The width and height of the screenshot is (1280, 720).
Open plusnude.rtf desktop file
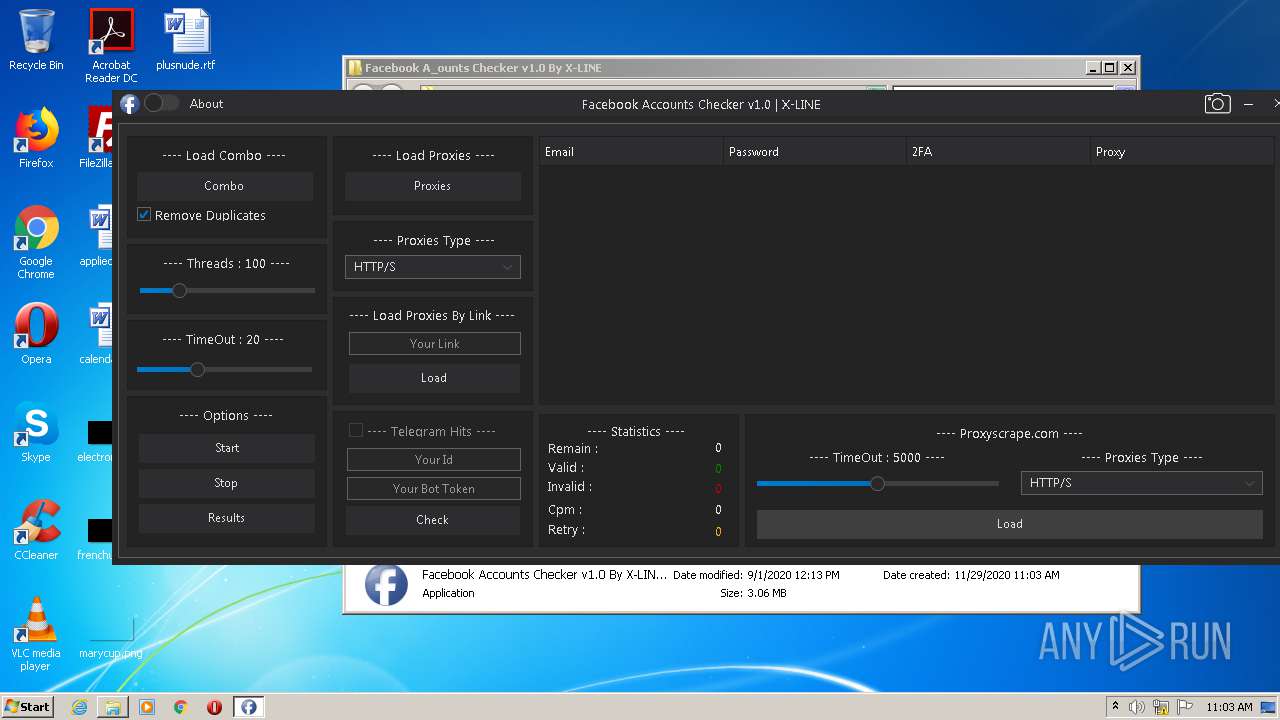click(186, 40)
